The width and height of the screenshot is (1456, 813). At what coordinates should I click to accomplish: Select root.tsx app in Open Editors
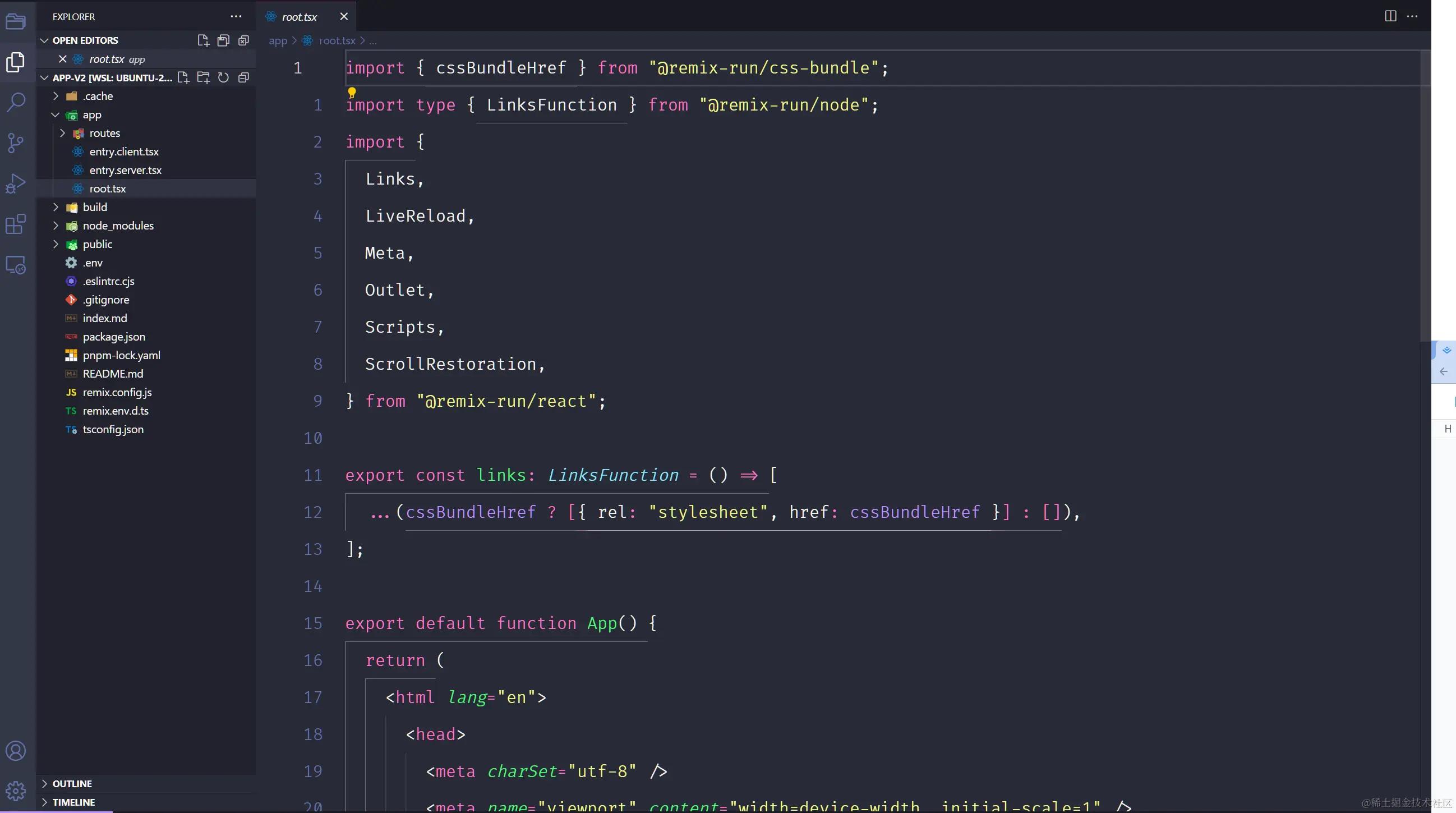point(146,59)
